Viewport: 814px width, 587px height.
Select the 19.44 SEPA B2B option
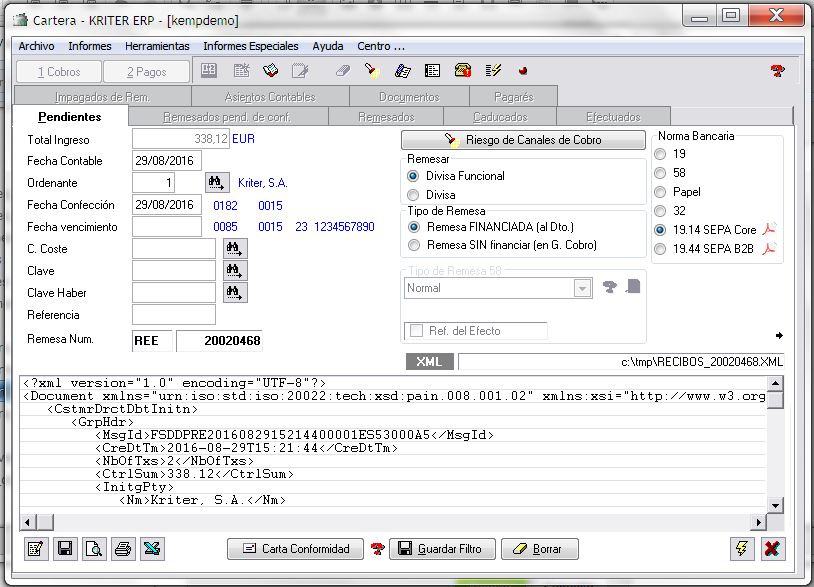pyautogui.click(x=660, y=249)
